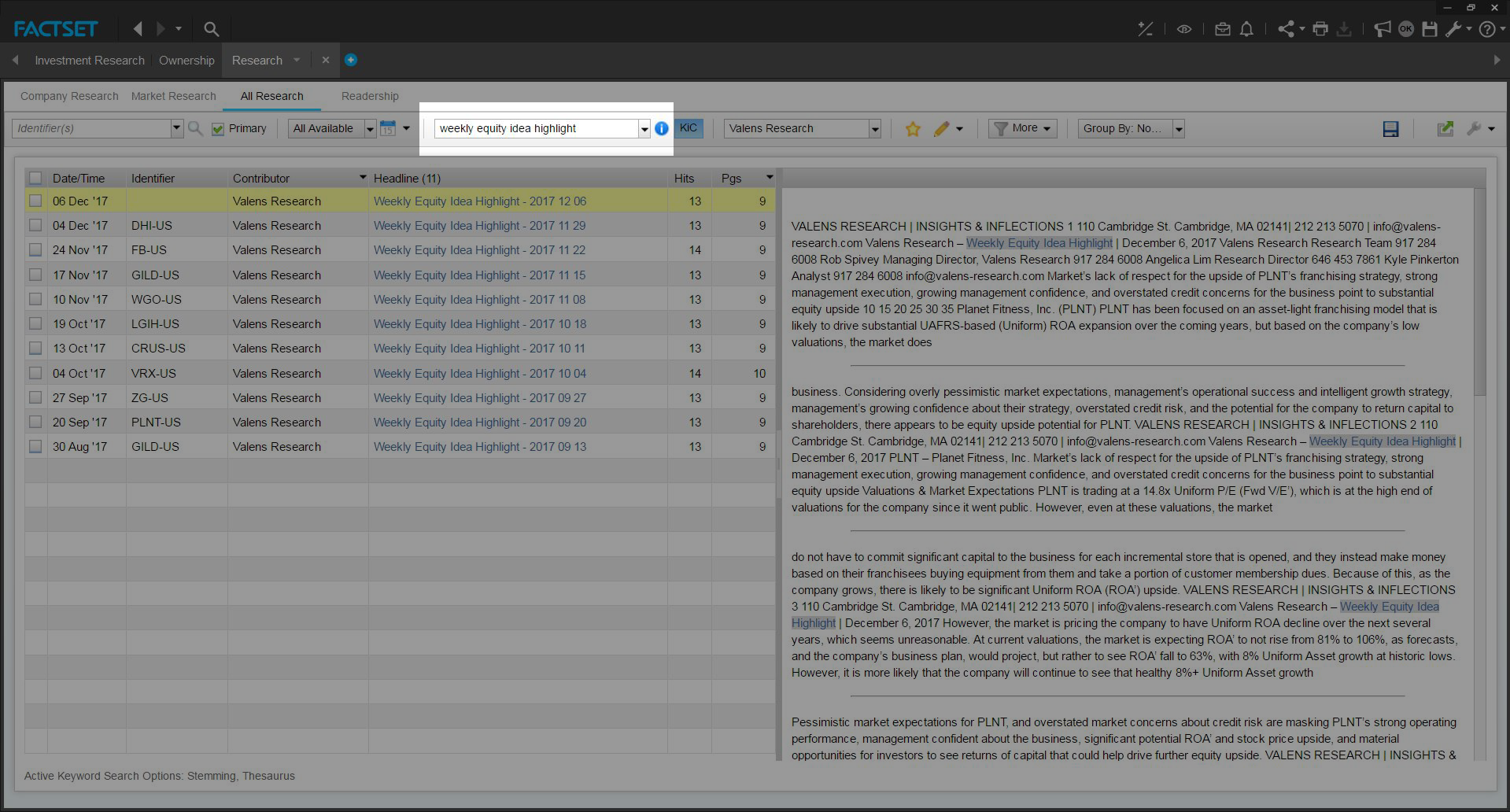This screenshot has height=812, width=1510.
Task: Check the 04 Dec '17 DHI-US row checkbox
Action: point(35,225)
